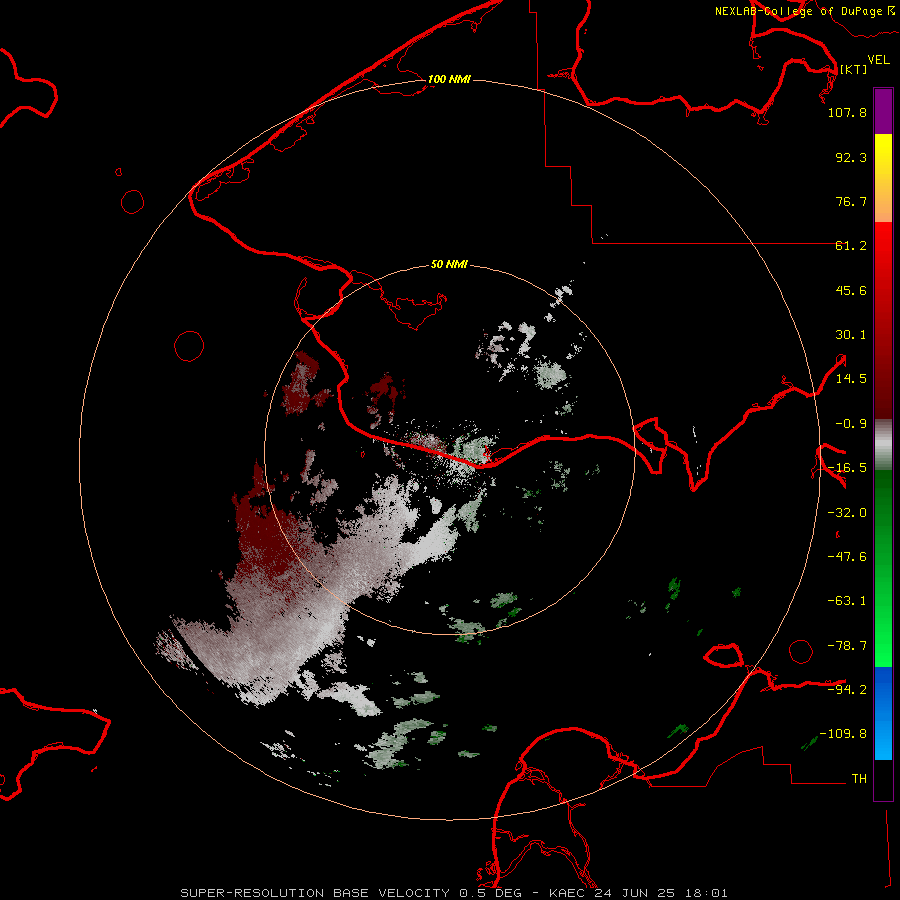Click the 14.5 velocity scale value
The width and height of the screenshot is (900, 900).
(x=851, y=379)
